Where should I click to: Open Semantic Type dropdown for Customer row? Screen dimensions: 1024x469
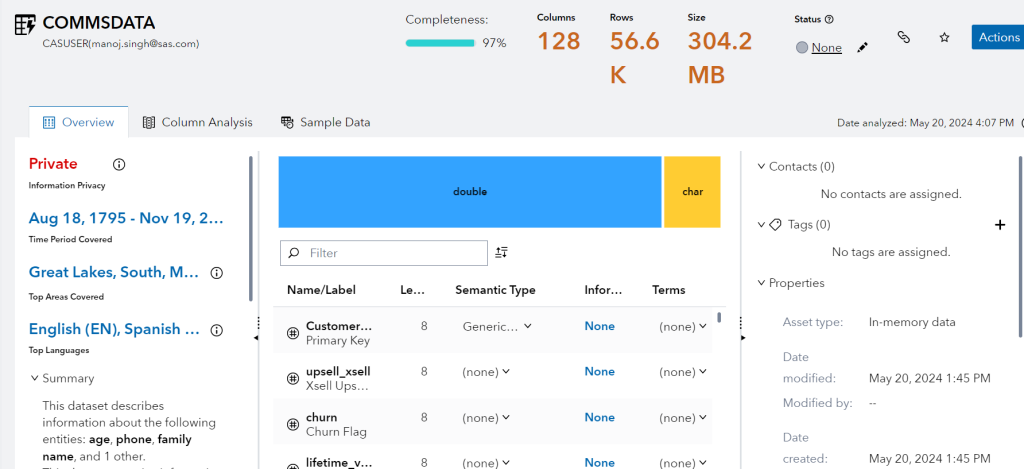pos(527,326)
